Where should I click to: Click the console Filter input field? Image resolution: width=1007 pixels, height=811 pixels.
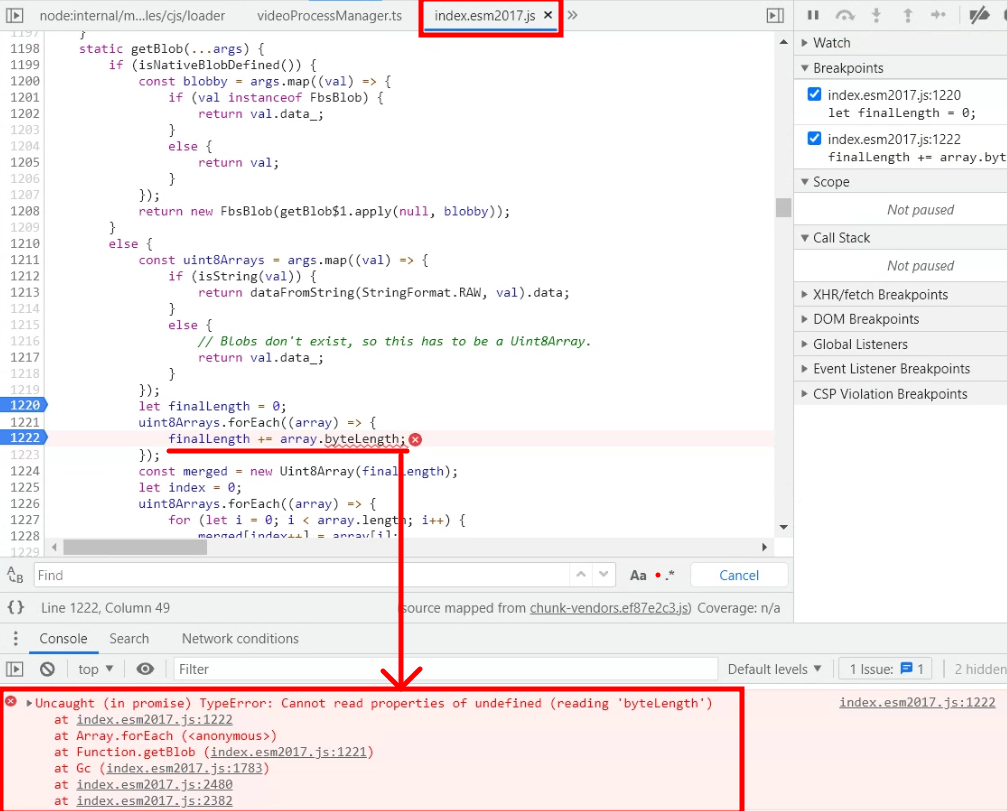[x=445, y=669]
